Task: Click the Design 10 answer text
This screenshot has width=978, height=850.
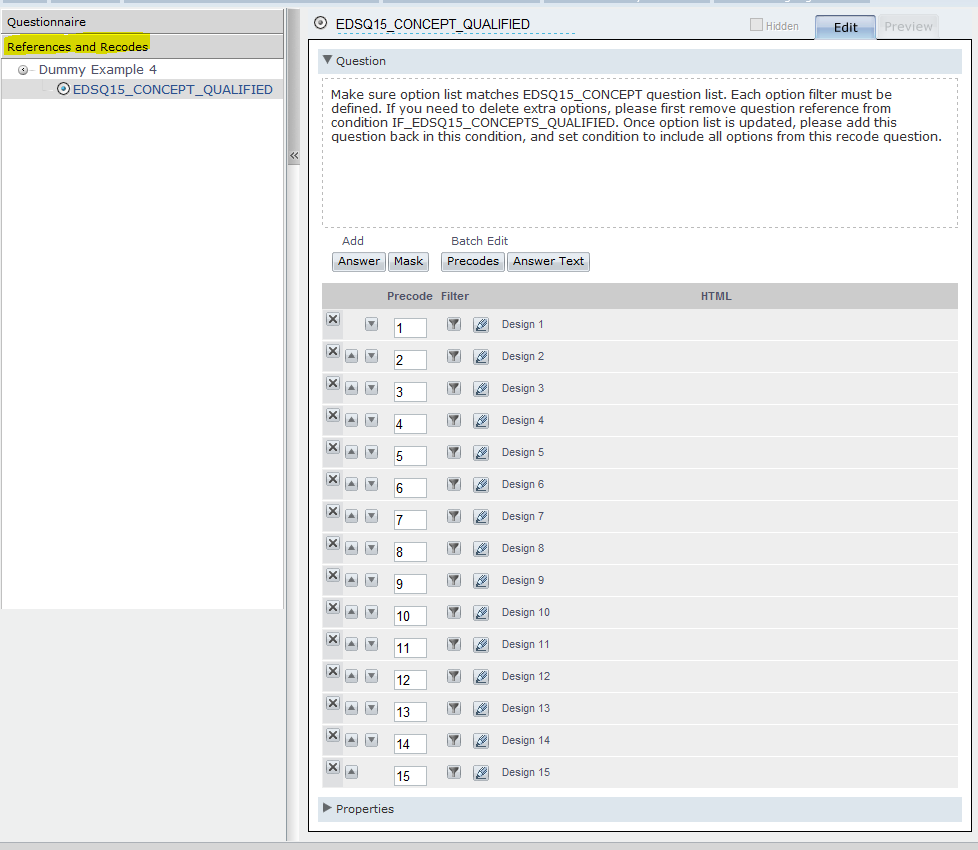Action: pyautogui.click(x=526, y=612)
